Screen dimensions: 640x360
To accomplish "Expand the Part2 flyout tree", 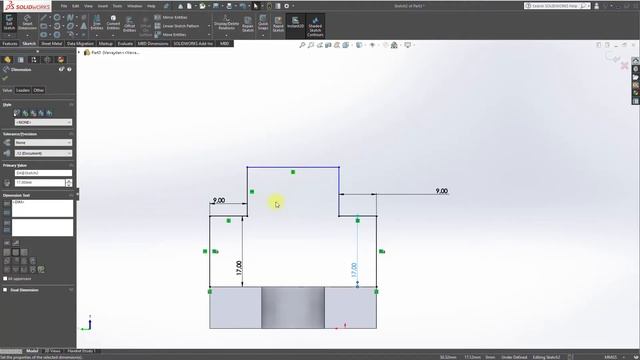I will click(79, 52).
